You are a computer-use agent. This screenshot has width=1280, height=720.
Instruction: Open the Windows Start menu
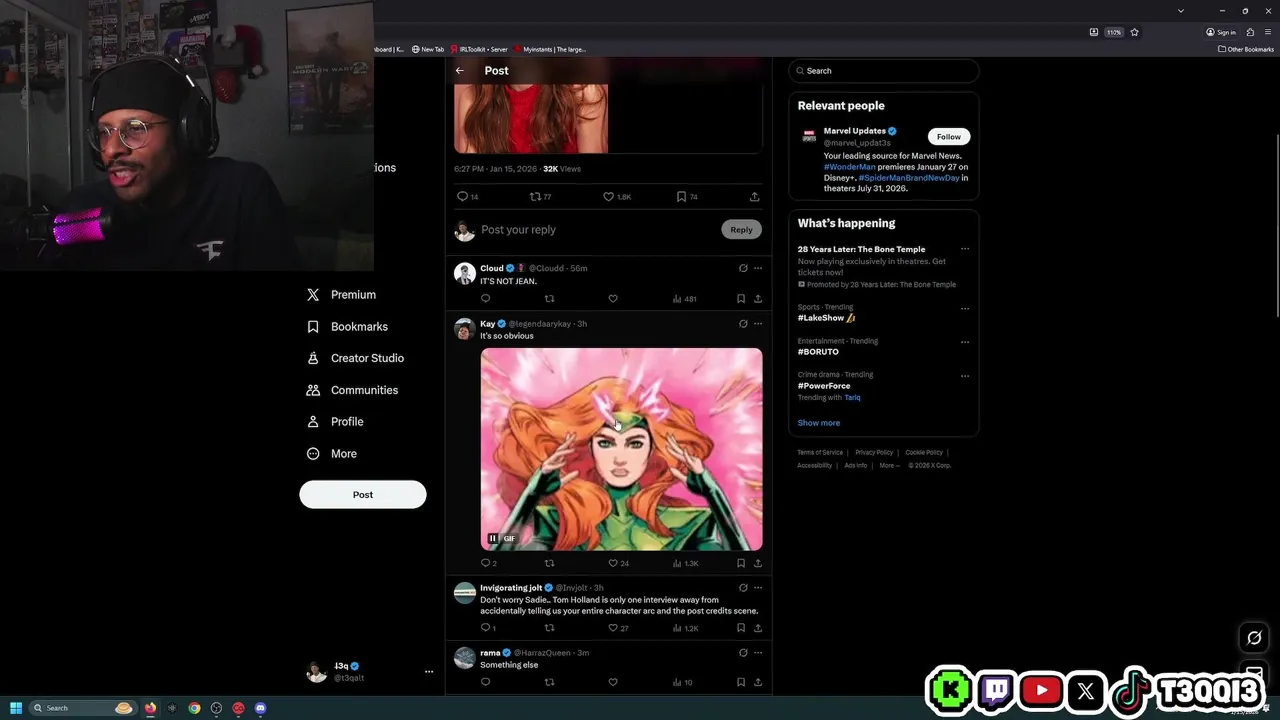[x=16, y=708]
